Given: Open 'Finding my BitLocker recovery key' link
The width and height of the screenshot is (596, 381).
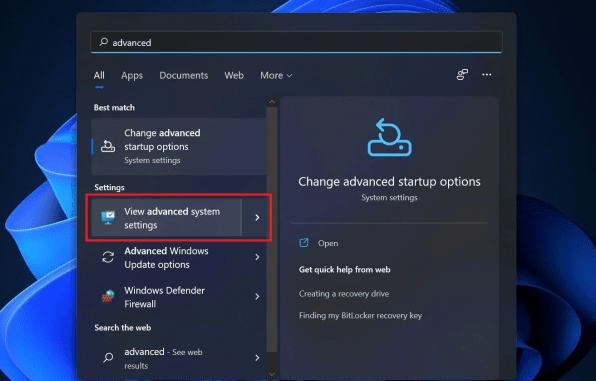Looking at the screenshot, I should pyautogui.click(x=360, y=315).
